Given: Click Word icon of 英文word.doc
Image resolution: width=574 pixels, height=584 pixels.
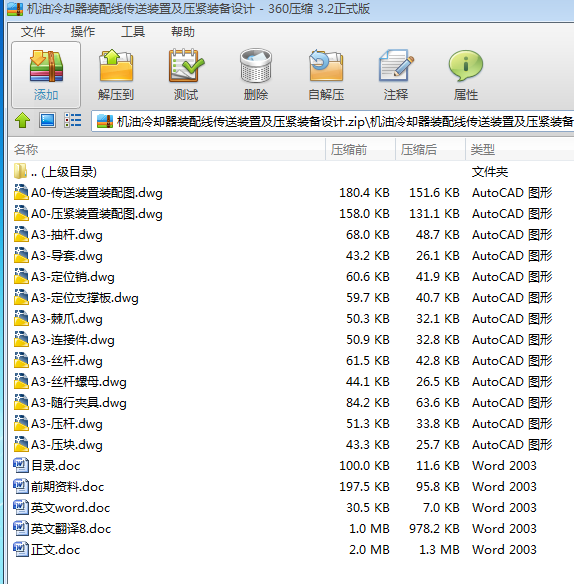Looking at the screenshot, I should point(21,507).
